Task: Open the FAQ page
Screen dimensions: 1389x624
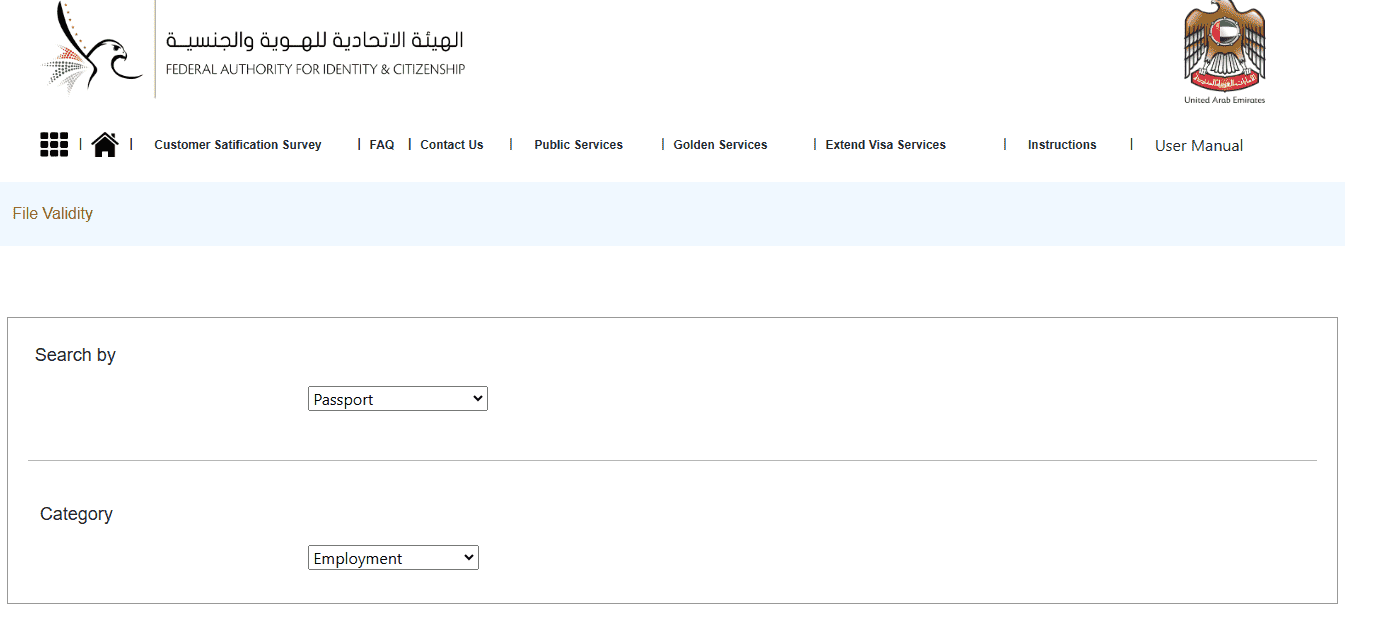Action: click(x=381, y=144)
